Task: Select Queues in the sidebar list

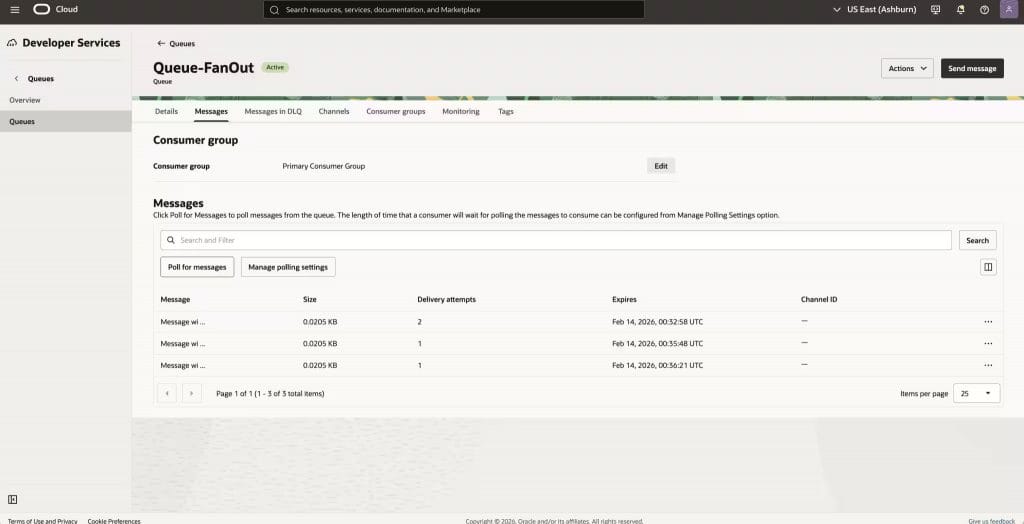Action: point(65,122)
